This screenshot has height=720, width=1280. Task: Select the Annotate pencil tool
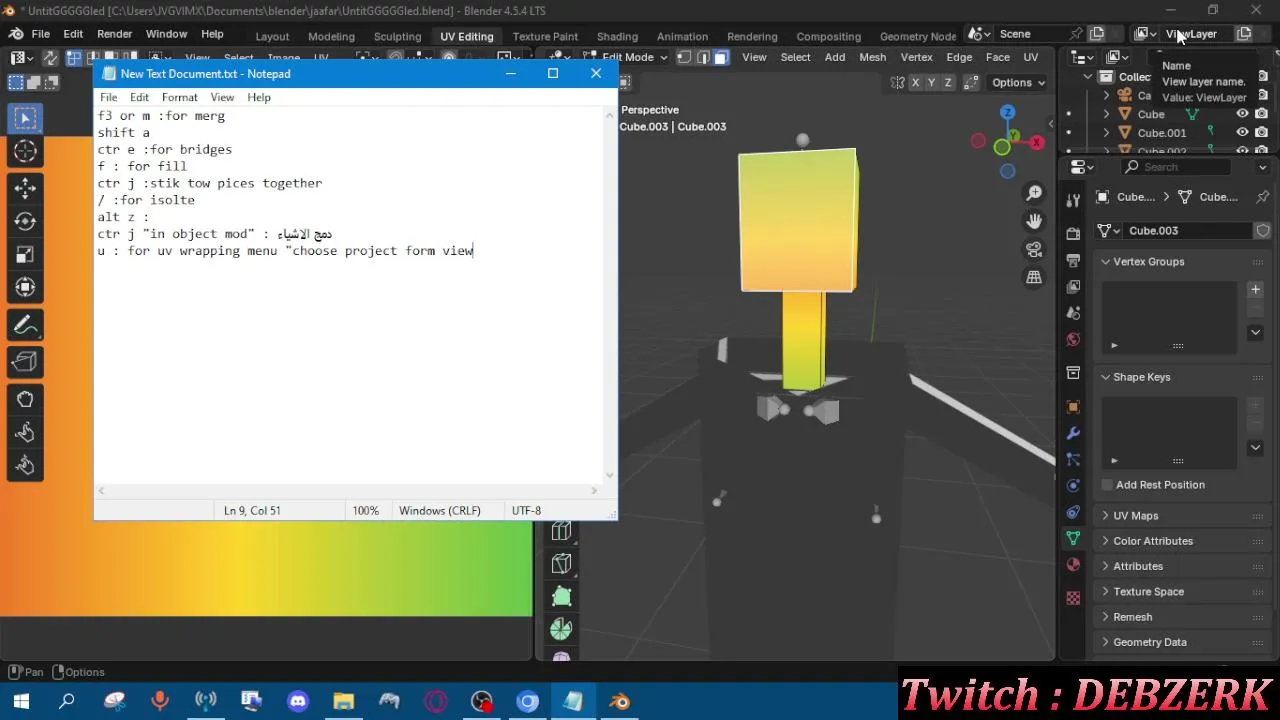pos(25,325)
